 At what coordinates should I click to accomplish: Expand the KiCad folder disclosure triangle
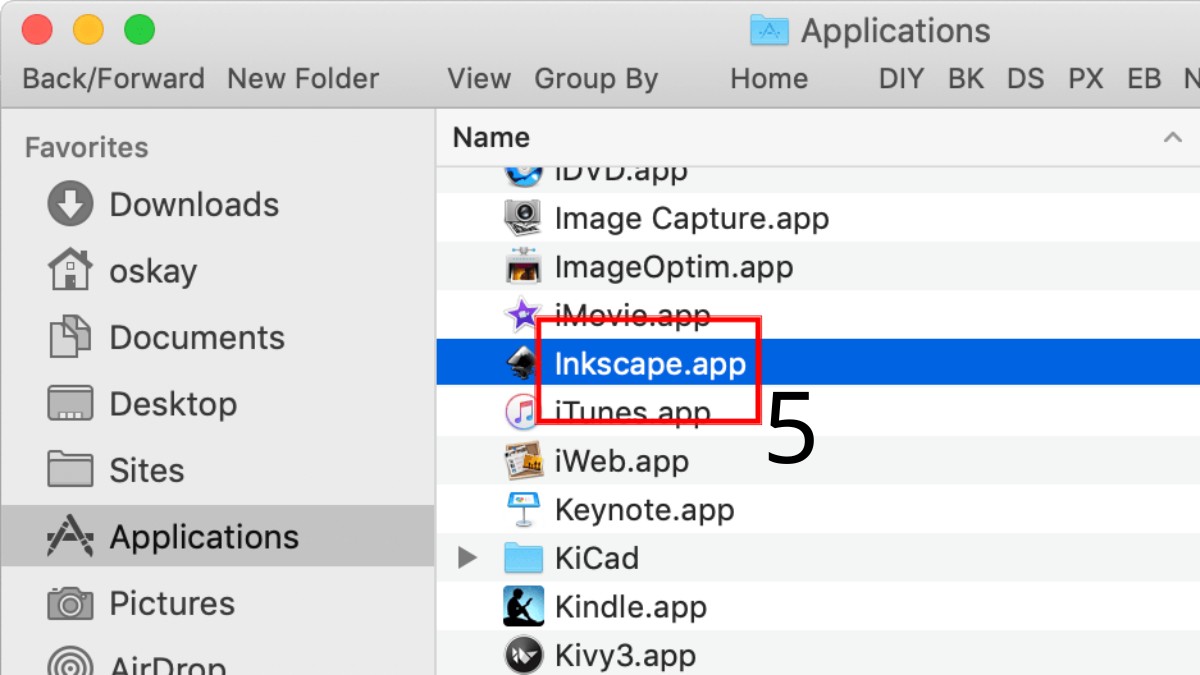coord(467,558)
